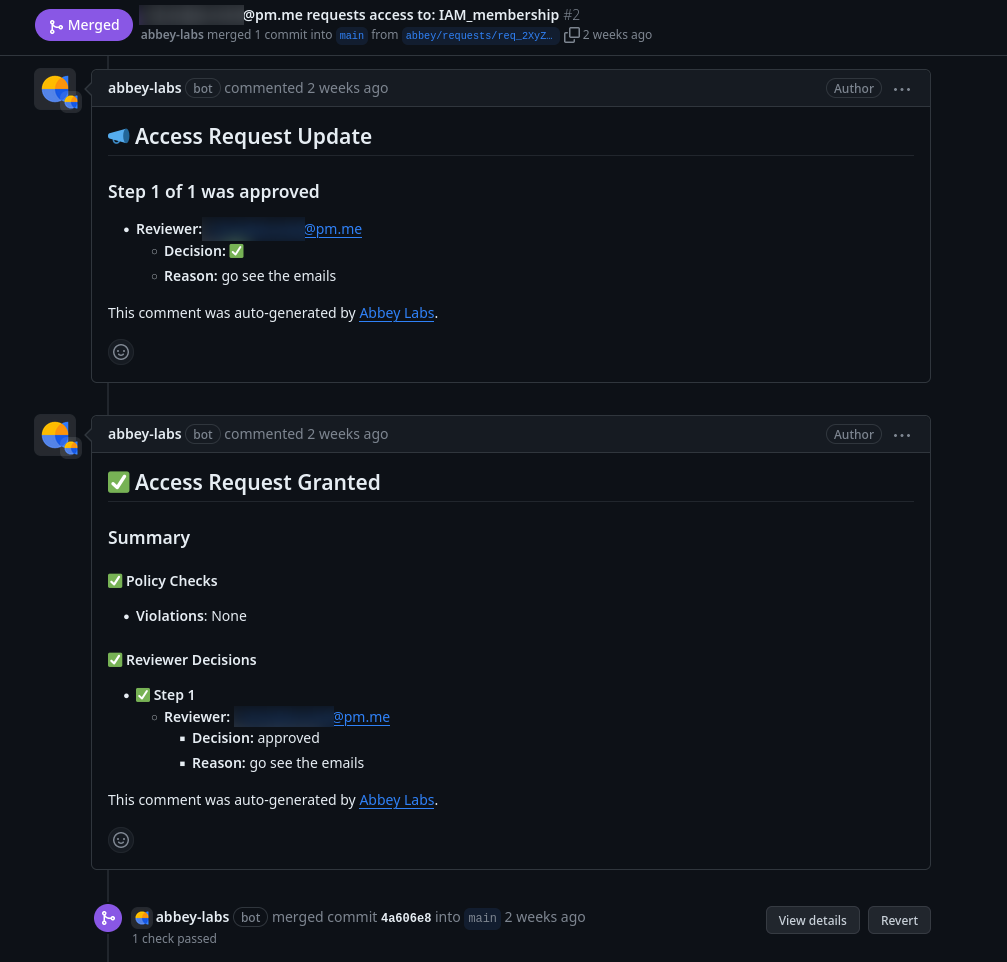The height and width of the screenshot is (962, 1007).
Task: Open options menu on Access Request Granted comment
Action: tap(902, 435)
